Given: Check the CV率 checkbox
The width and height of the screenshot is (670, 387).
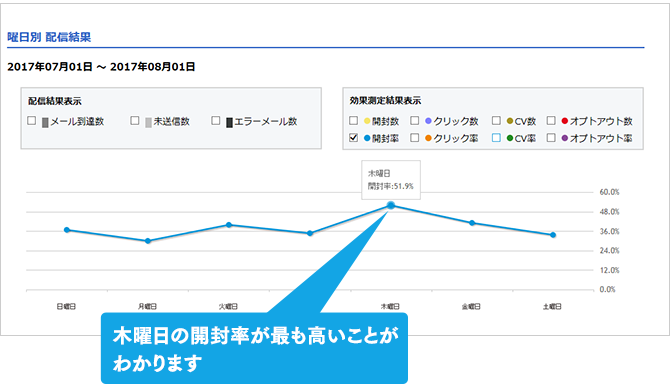Looking at the screenshot, I should [x=496, y=138].
